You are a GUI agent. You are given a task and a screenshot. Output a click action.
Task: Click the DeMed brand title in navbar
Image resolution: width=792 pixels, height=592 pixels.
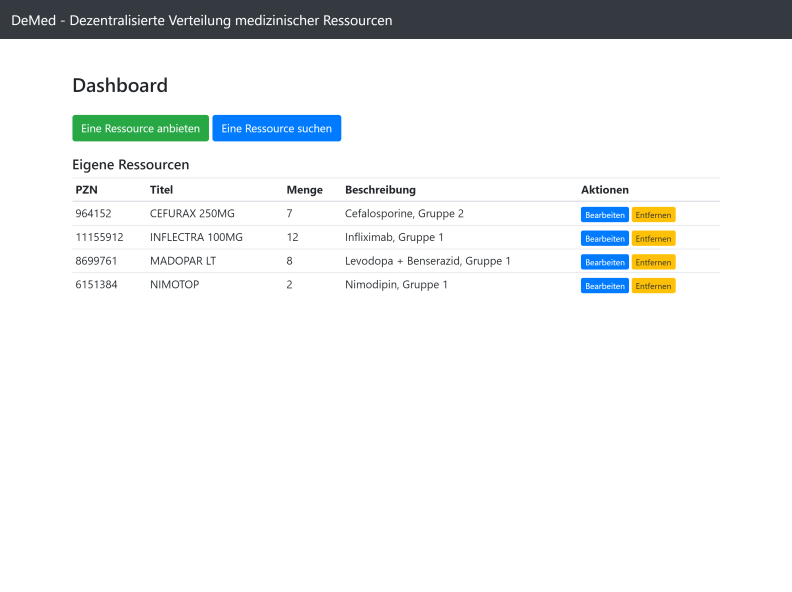click(202, 20)
